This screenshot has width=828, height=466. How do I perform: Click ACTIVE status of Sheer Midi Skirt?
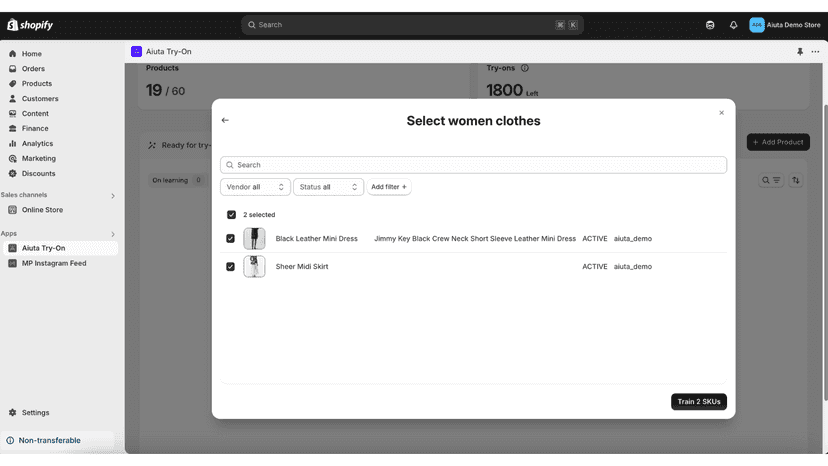(x=595, y=267)
